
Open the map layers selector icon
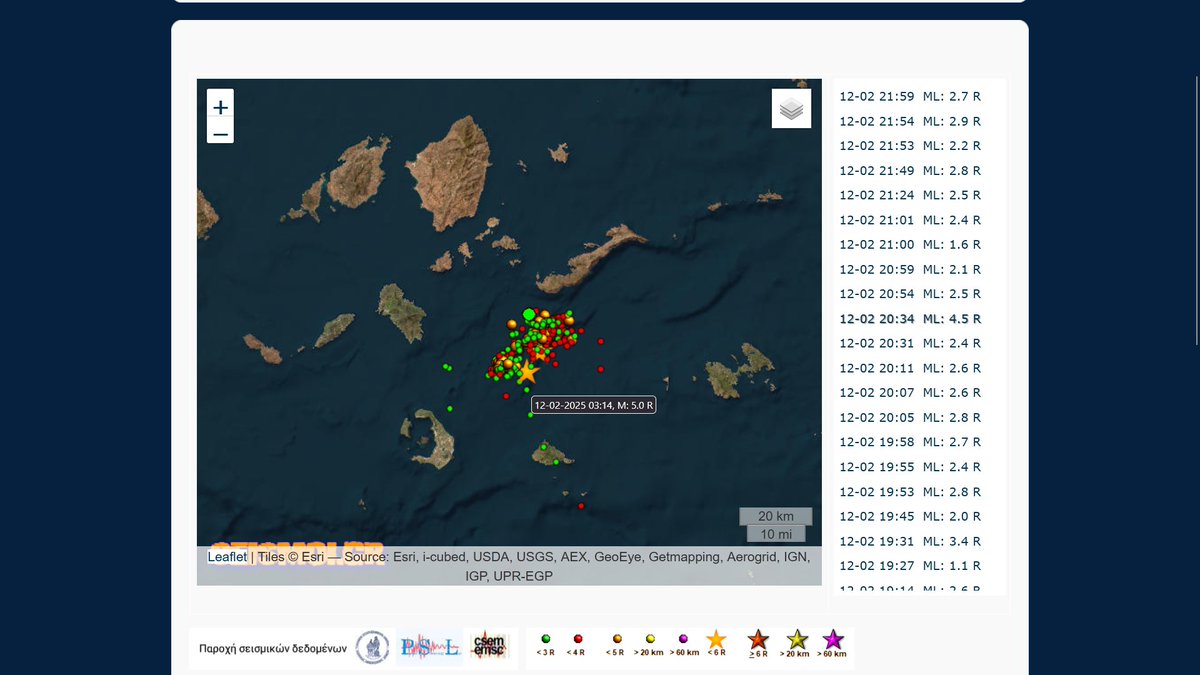(791, 108)
